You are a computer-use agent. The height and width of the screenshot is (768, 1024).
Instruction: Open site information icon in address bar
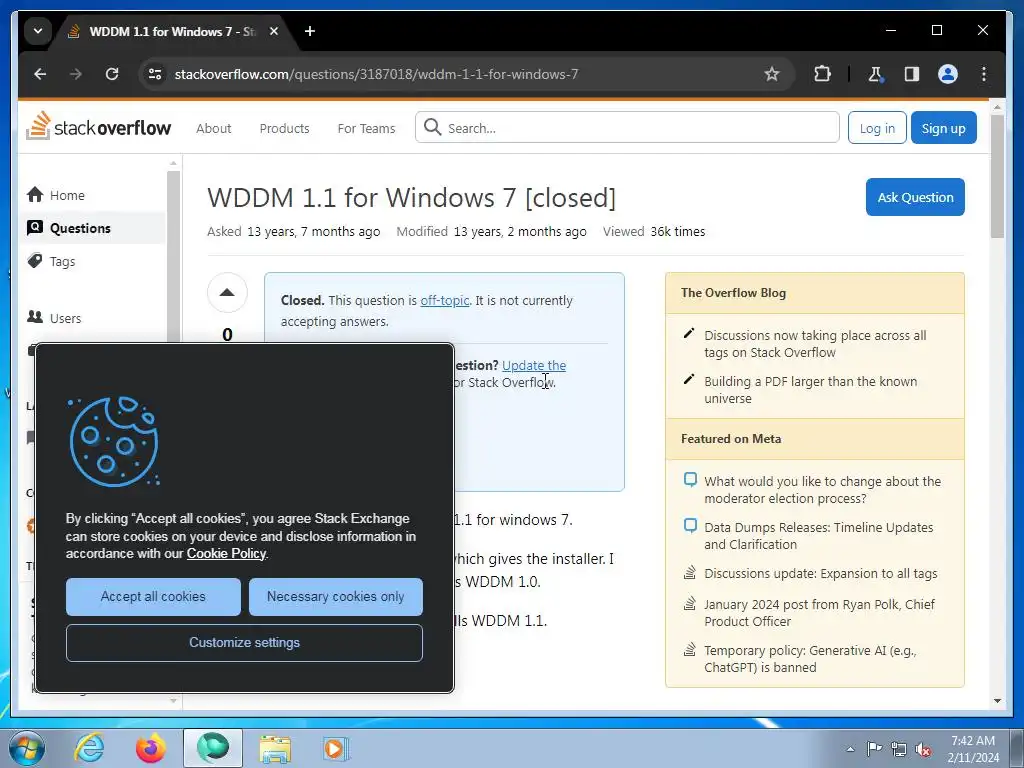[x=155, y=74]
